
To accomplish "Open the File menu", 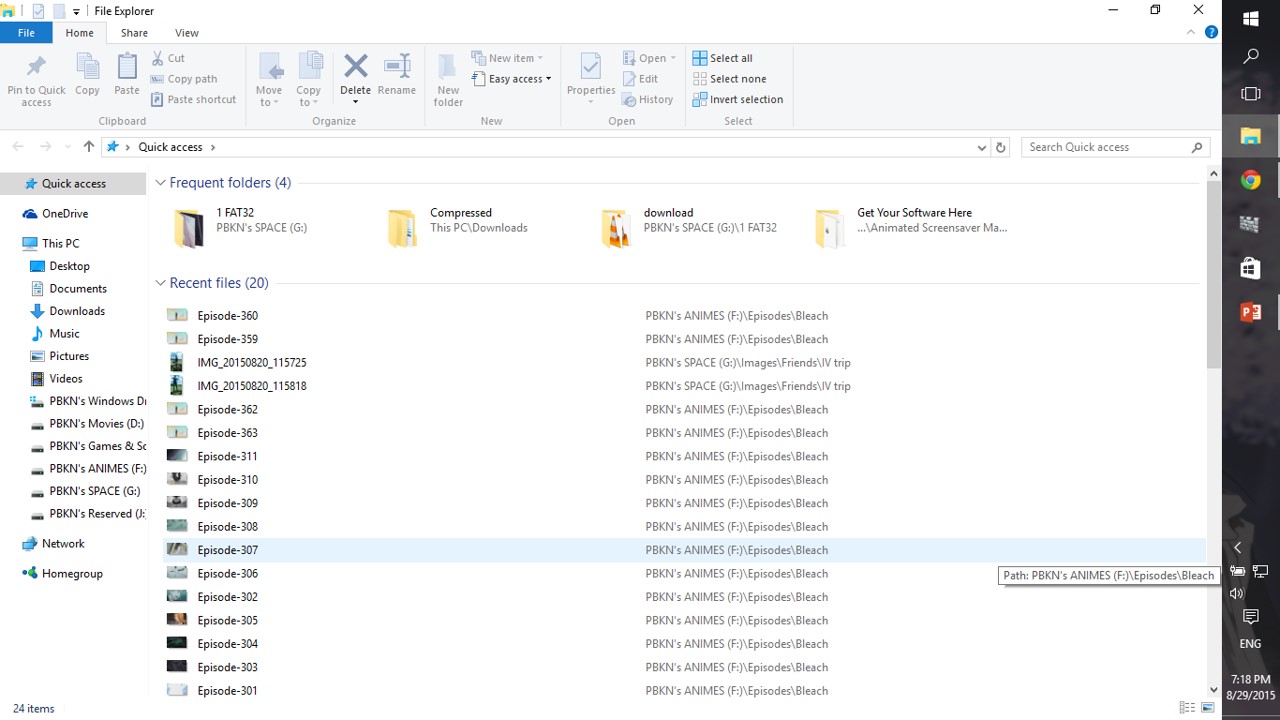I will [x=26, y=33].
